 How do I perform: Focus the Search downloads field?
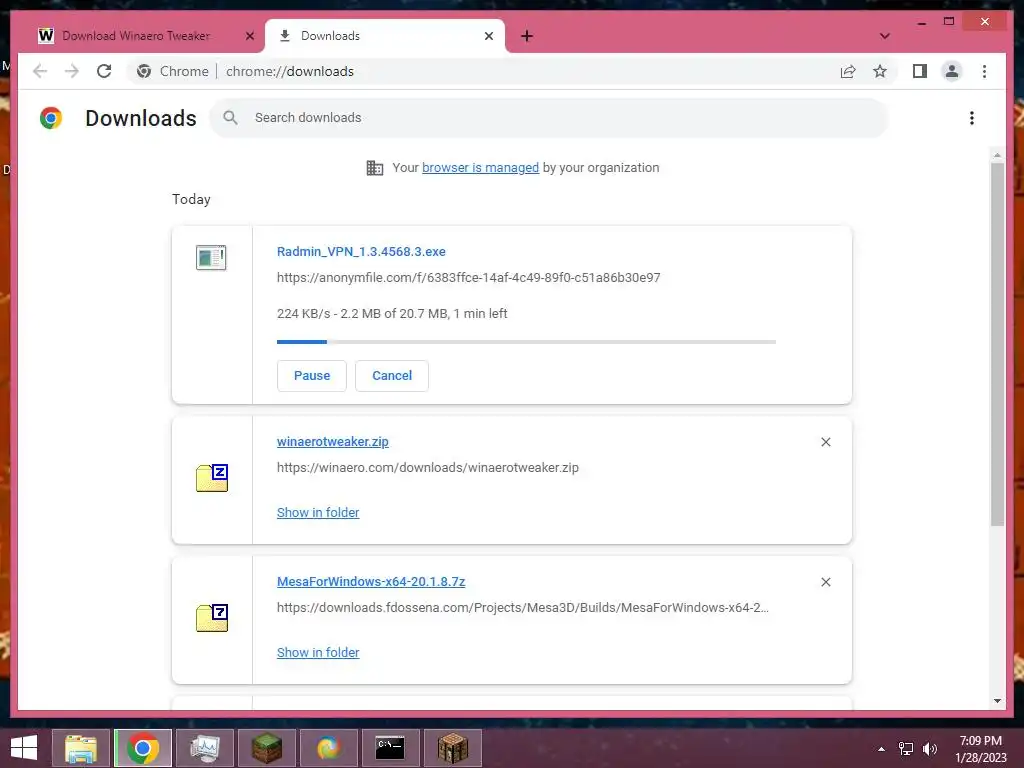tap(549, 118)
